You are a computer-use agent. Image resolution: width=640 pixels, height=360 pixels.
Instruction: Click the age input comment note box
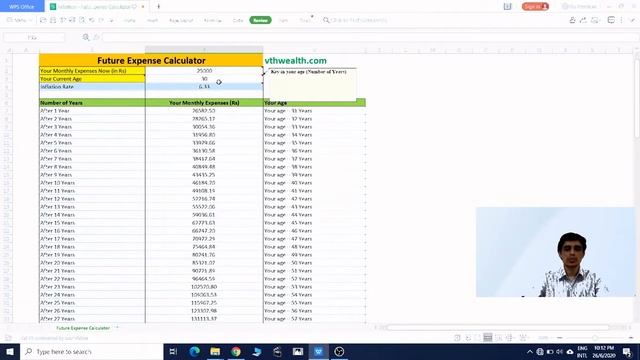312,84
